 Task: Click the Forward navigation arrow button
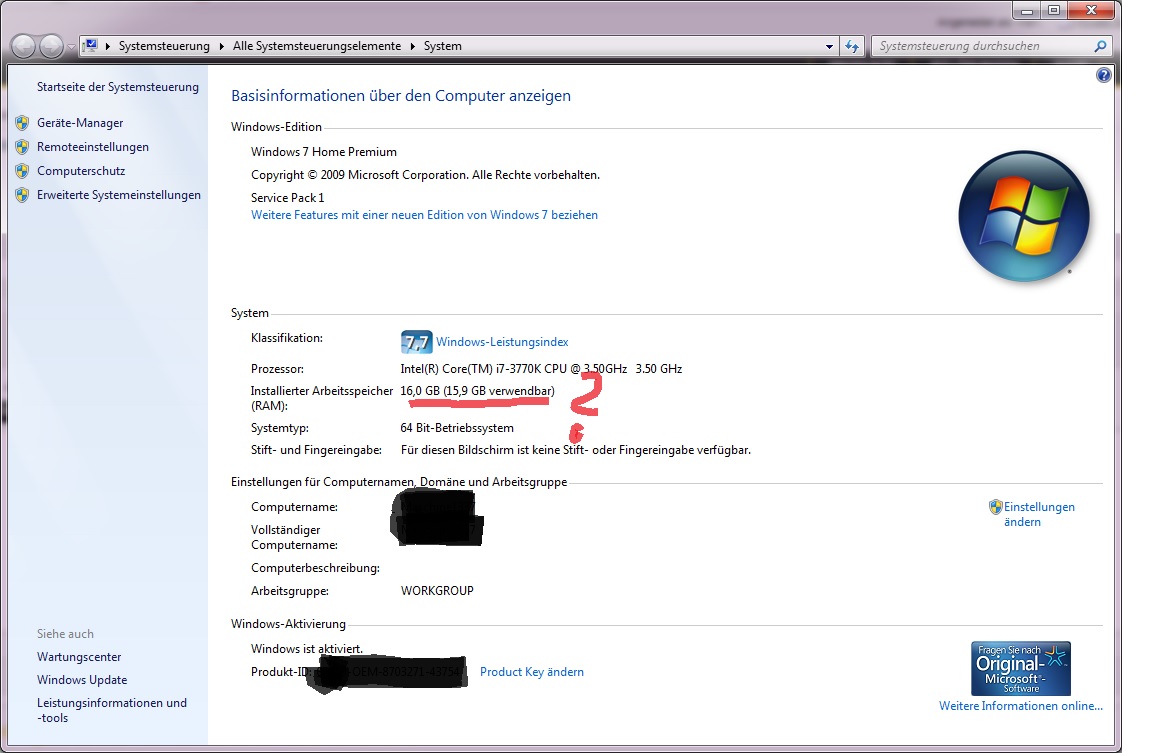tap(51, 46)
